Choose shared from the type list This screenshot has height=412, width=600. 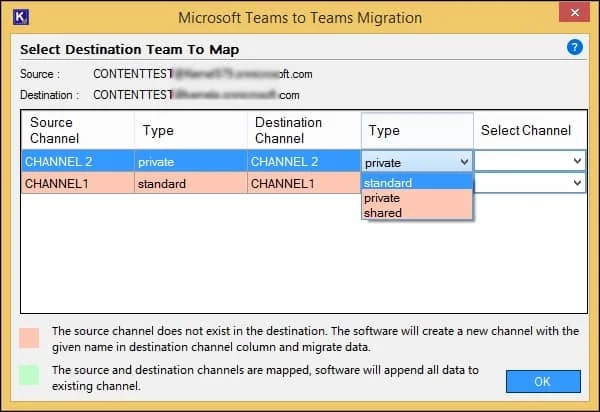pos(417,212)
